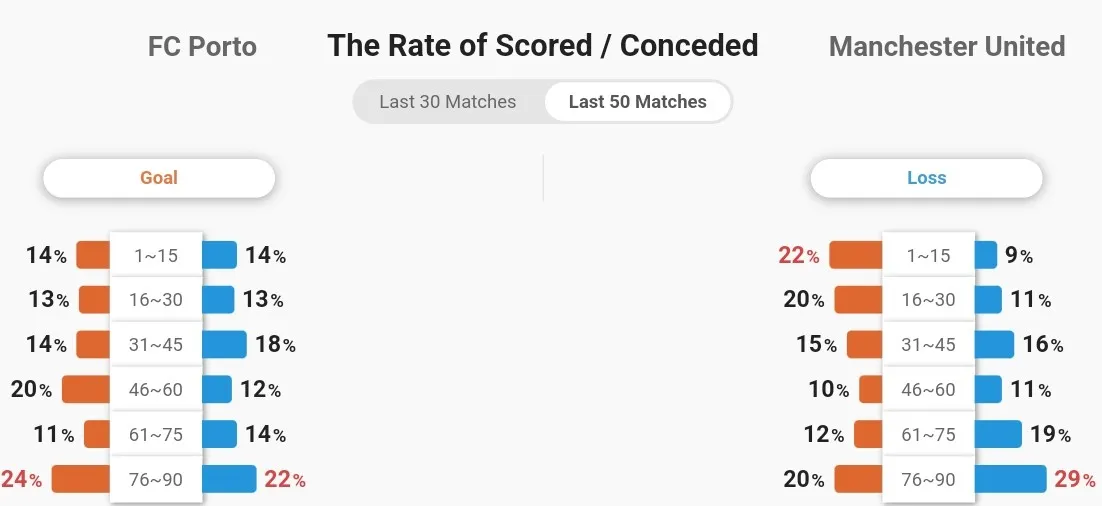This screenshot has height=506, width=1102.
Task: Click Manchester United's orange 22% bar for 1~15
Action: pyautogui.click(x=856, y=255)
